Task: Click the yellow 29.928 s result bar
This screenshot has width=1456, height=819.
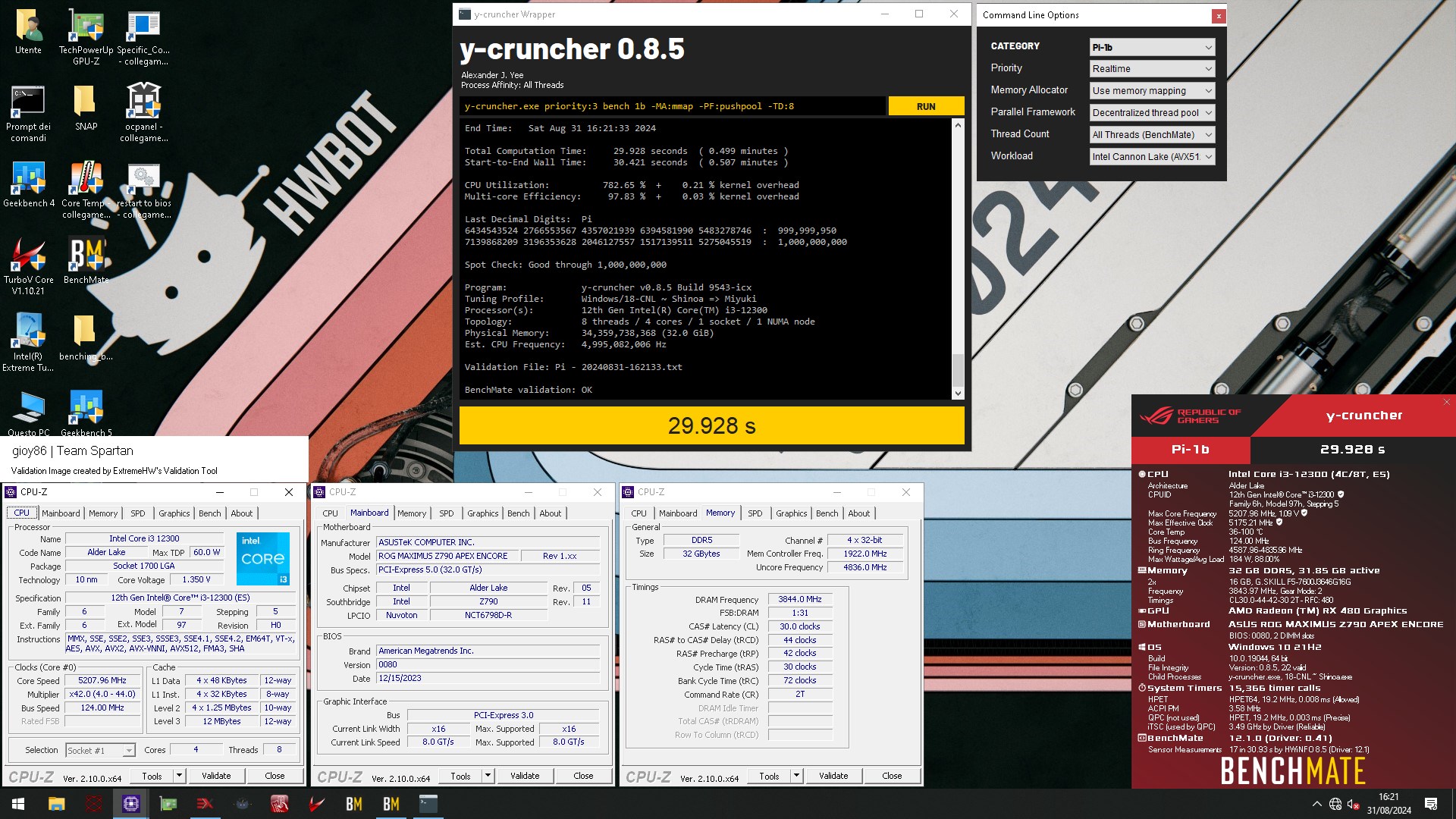Action: (x=711, y=426)
